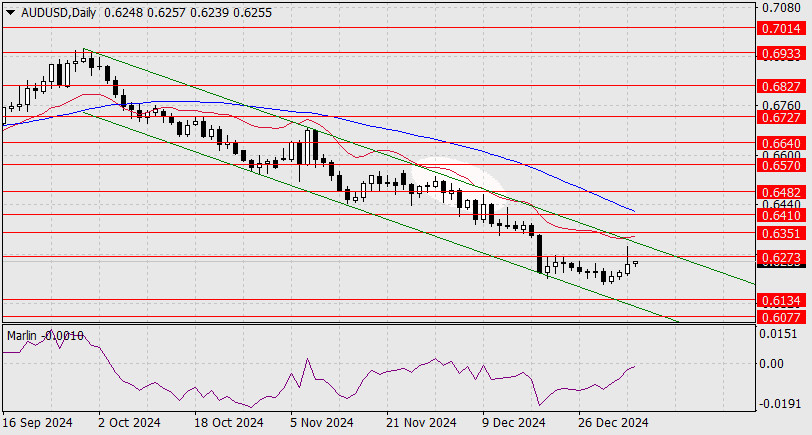Click the 0.7080 price scale value
Viewport: 812px width, 435px height.
tap(781, 8)
